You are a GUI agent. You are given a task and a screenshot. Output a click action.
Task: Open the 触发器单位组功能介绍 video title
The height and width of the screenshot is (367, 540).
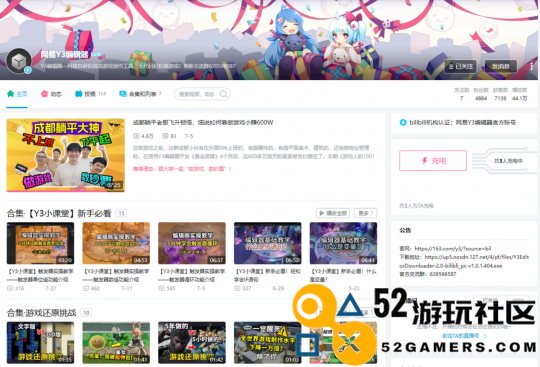[x=40, y=275]
